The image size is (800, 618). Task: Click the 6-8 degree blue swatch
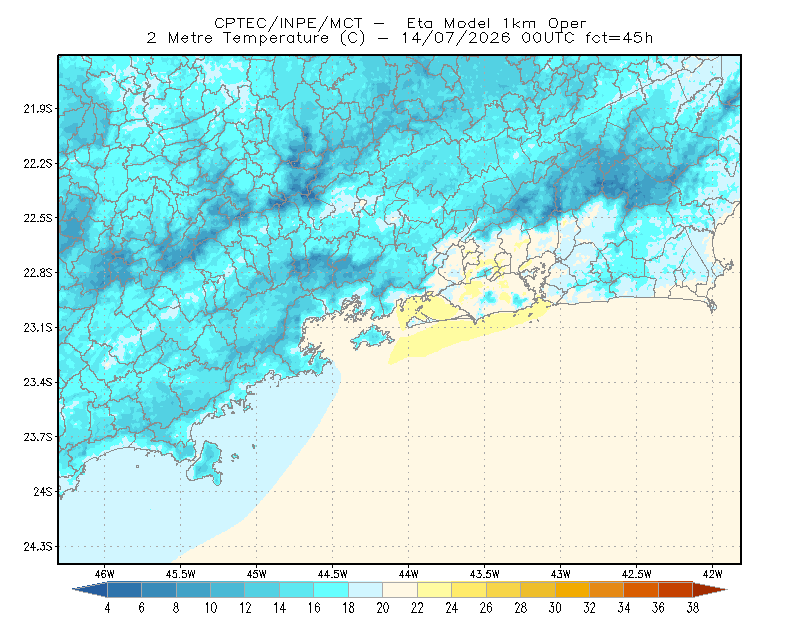pyautogui.click(x=159, y=590)
